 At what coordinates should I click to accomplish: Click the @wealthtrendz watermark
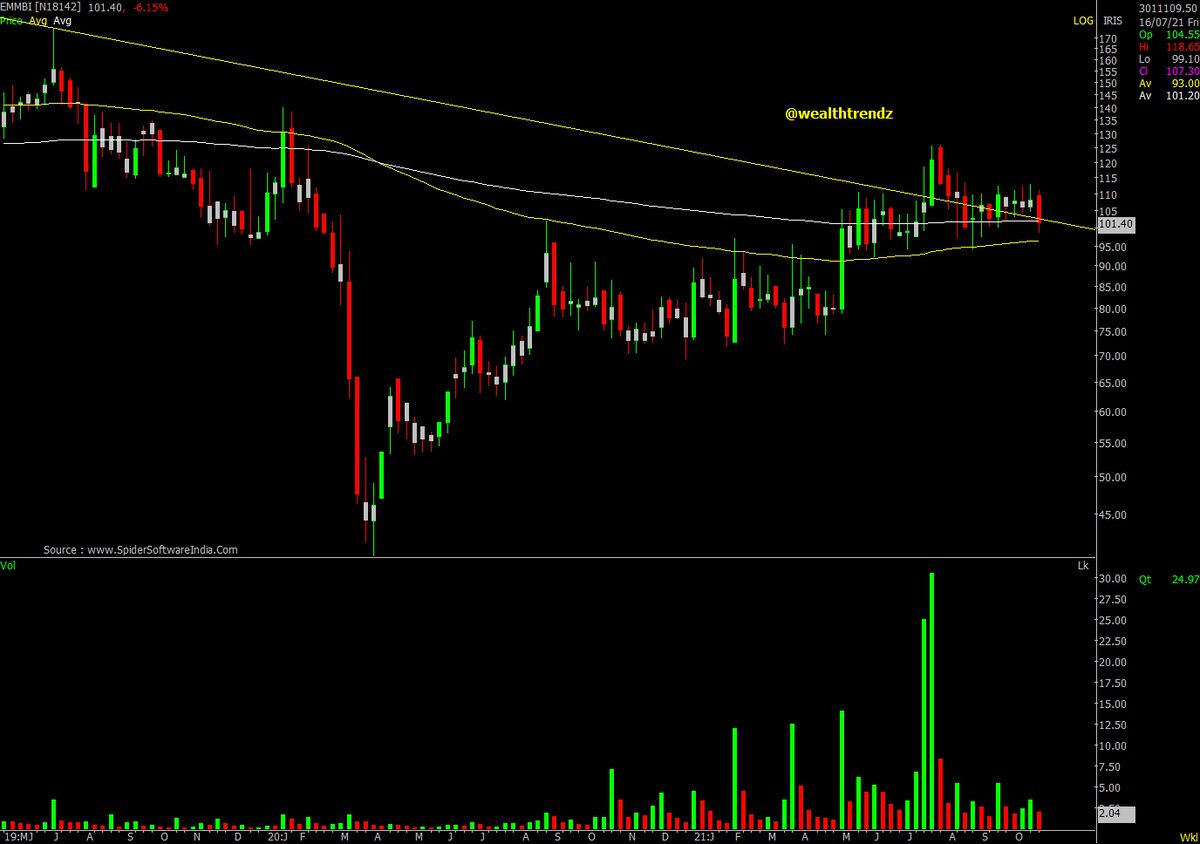point(839,113)
